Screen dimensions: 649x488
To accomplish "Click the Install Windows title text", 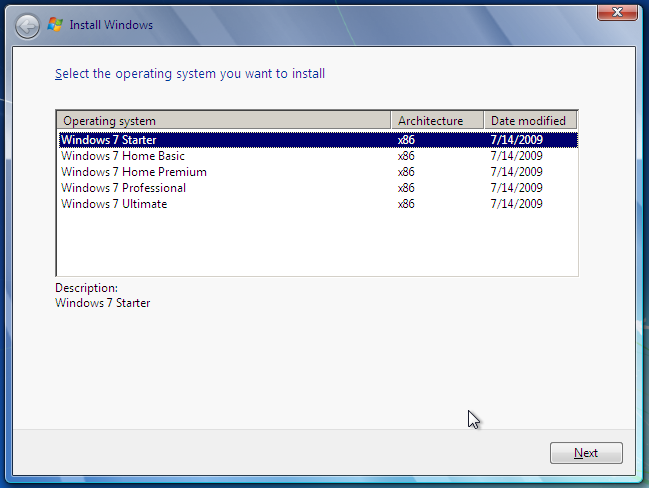I will coord(111,25).
